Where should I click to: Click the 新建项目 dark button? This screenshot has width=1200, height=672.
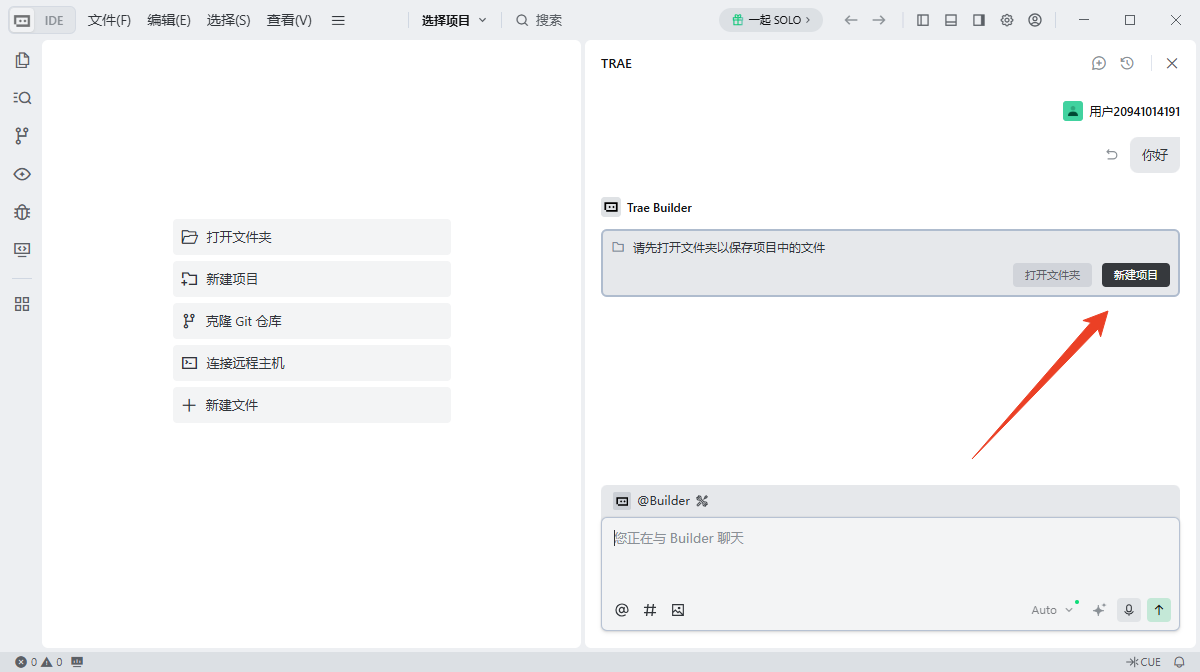[x=1135, y=274]
